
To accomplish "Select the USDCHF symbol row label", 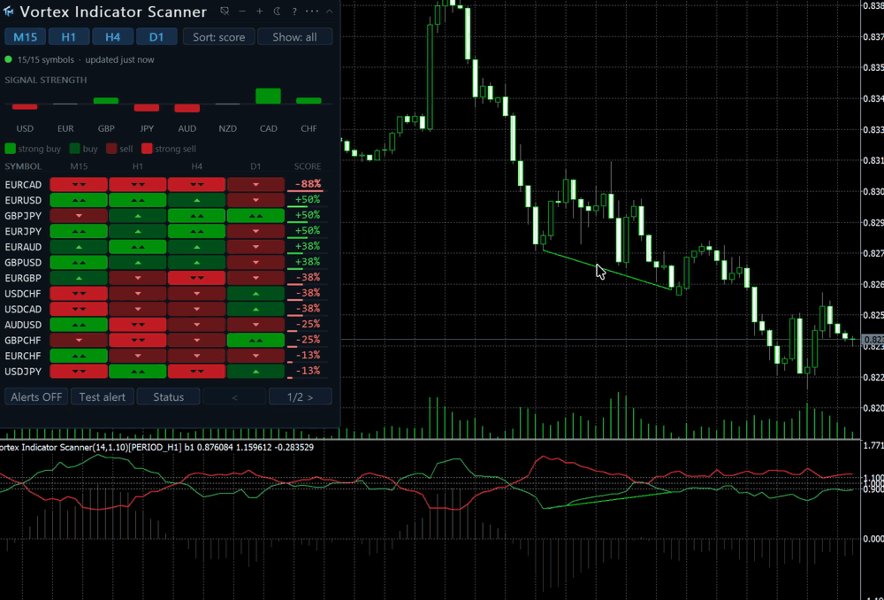I will 23,293.
